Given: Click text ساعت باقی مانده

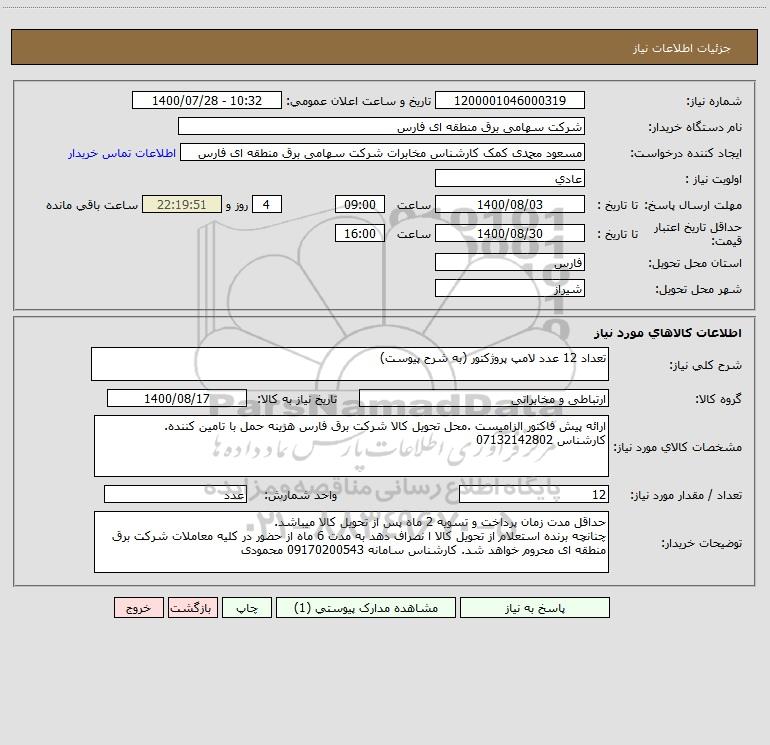Looking at the screenshot, I should [92, 205].
